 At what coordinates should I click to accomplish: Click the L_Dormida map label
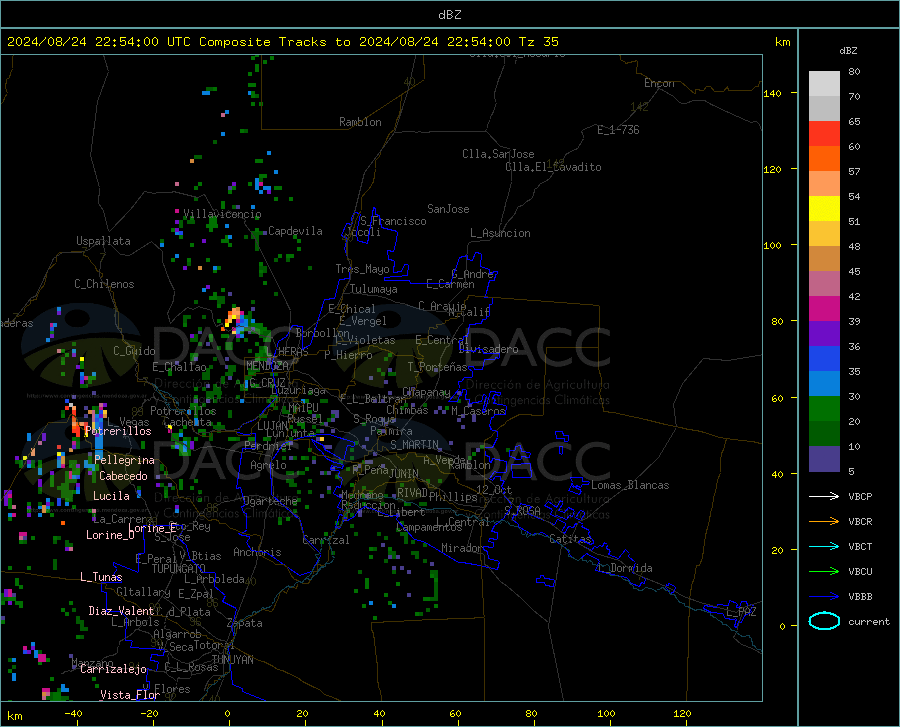(625, 568)
